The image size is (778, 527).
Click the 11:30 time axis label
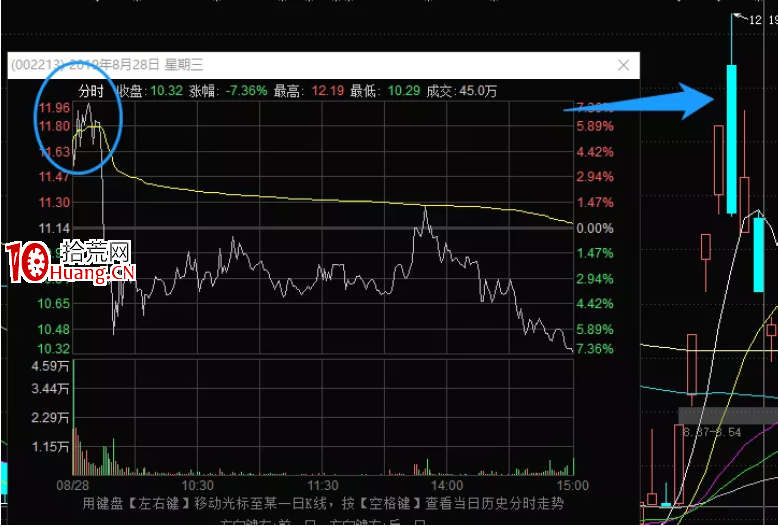(323, 485)
